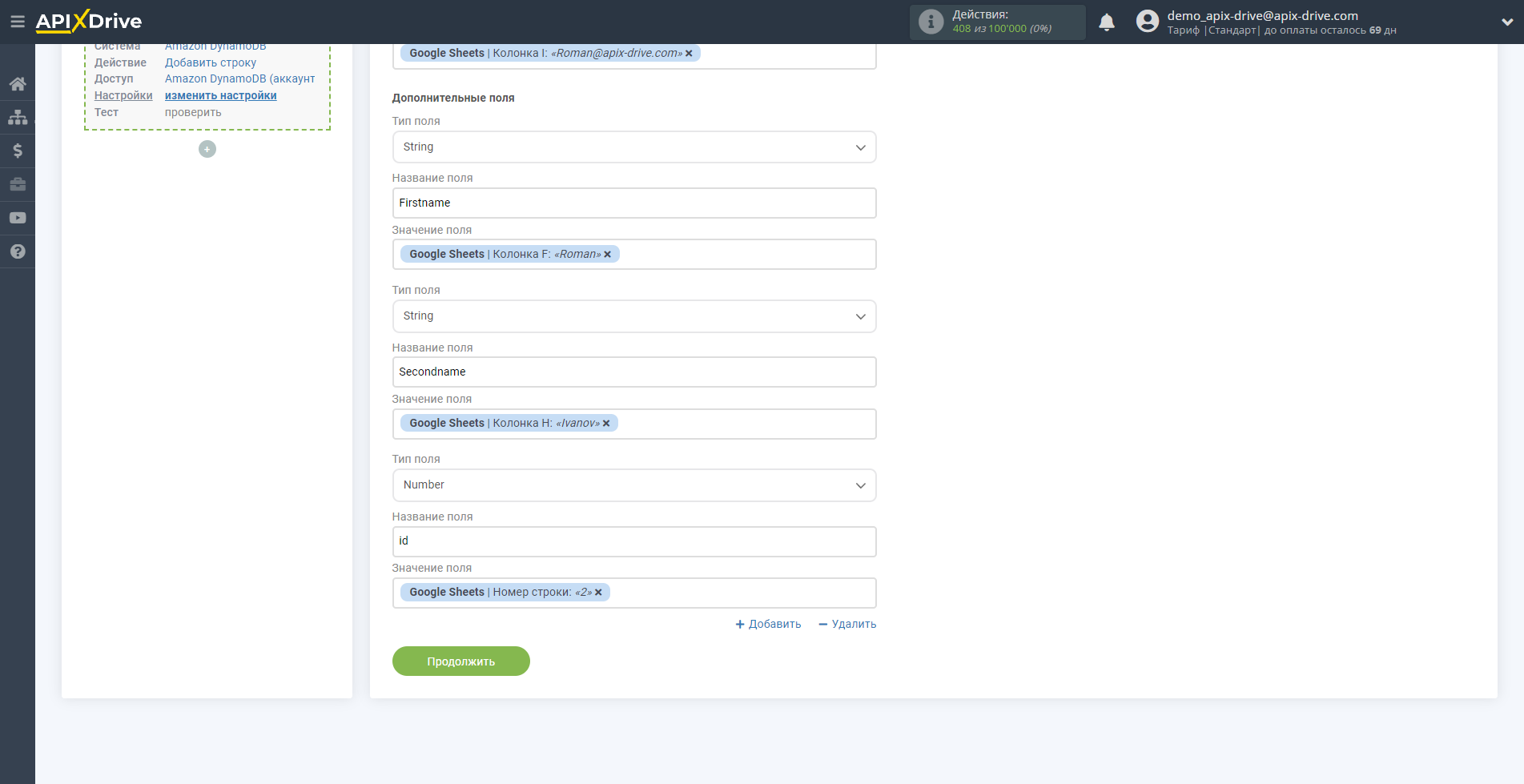
Task: Click the actions info icon
Action: [x=931, y=22]
